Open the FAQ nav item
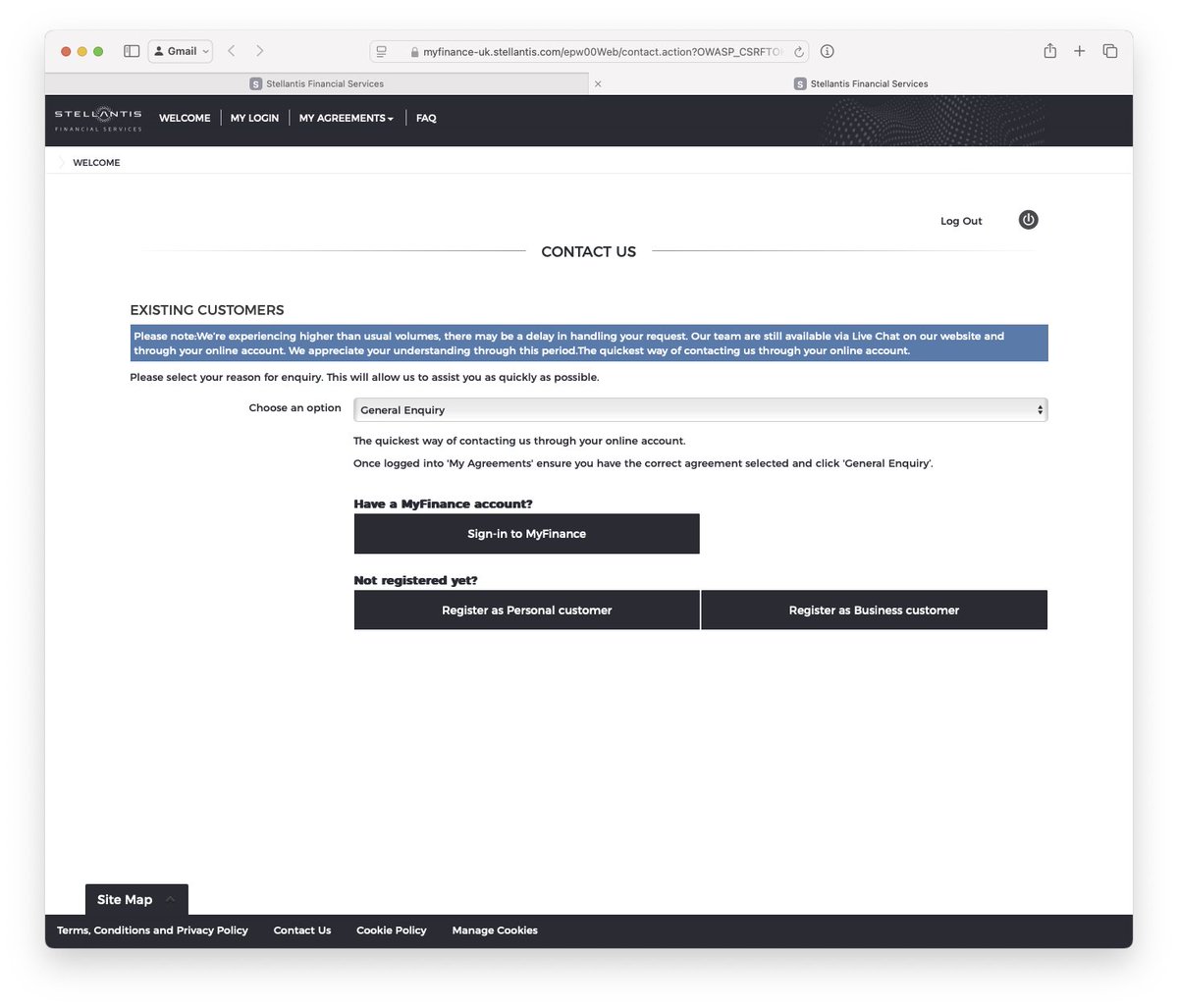This screenshot has height=1008, width=1178. 426,118
